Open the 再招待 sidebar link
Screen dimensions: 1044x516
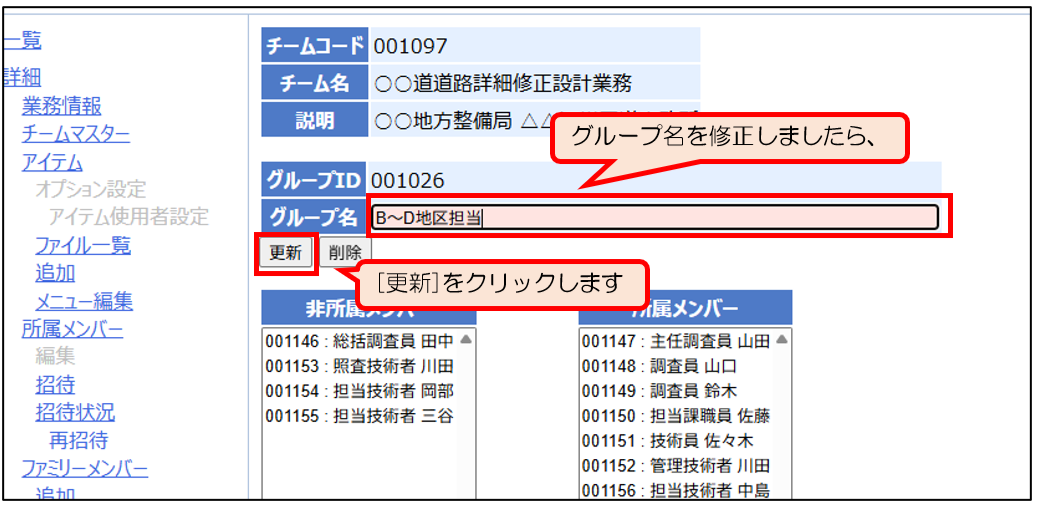tap(78, 440)
